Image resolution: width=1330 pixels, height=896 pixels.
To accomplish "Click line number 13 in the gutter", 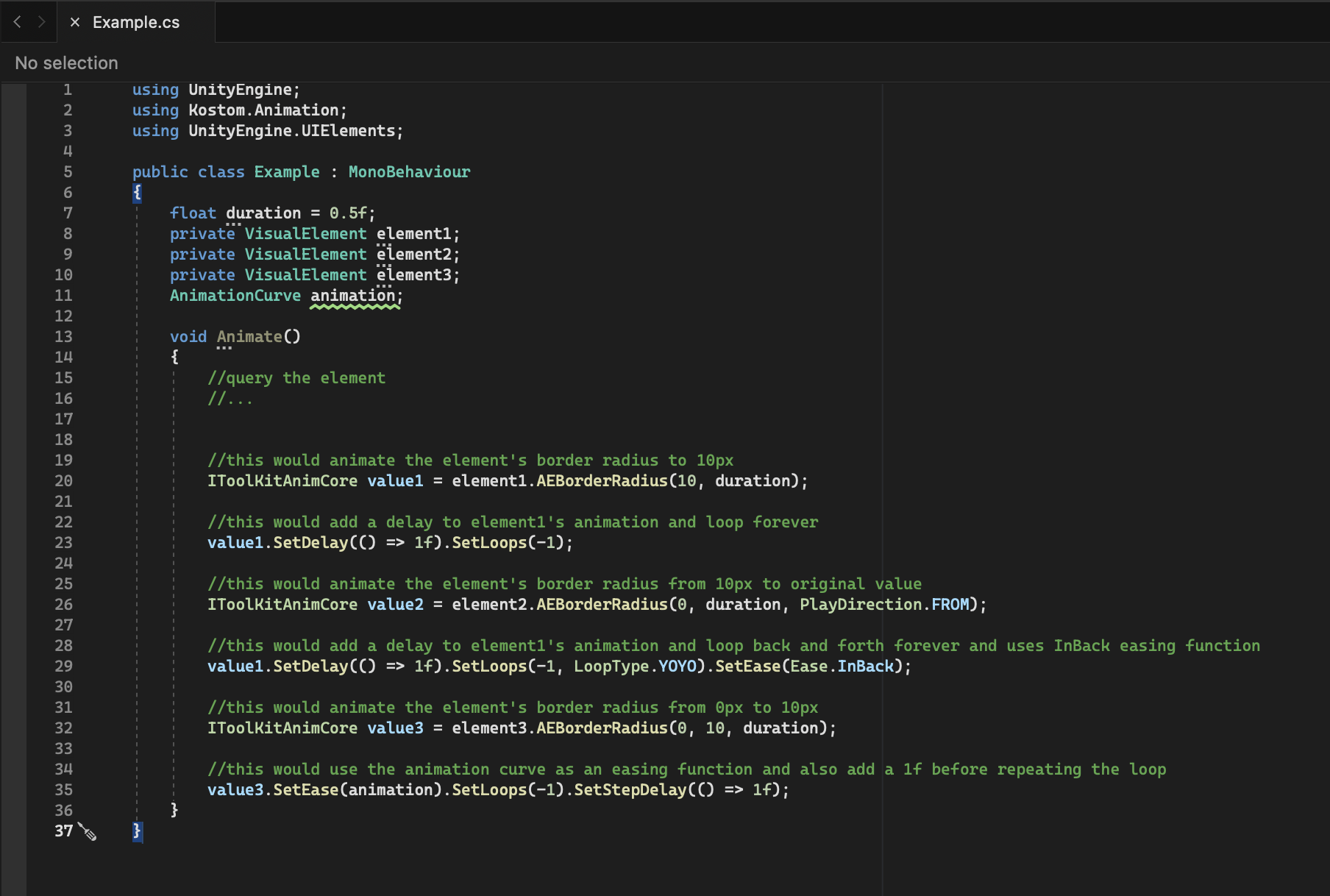I will click(x=64, y=337).
